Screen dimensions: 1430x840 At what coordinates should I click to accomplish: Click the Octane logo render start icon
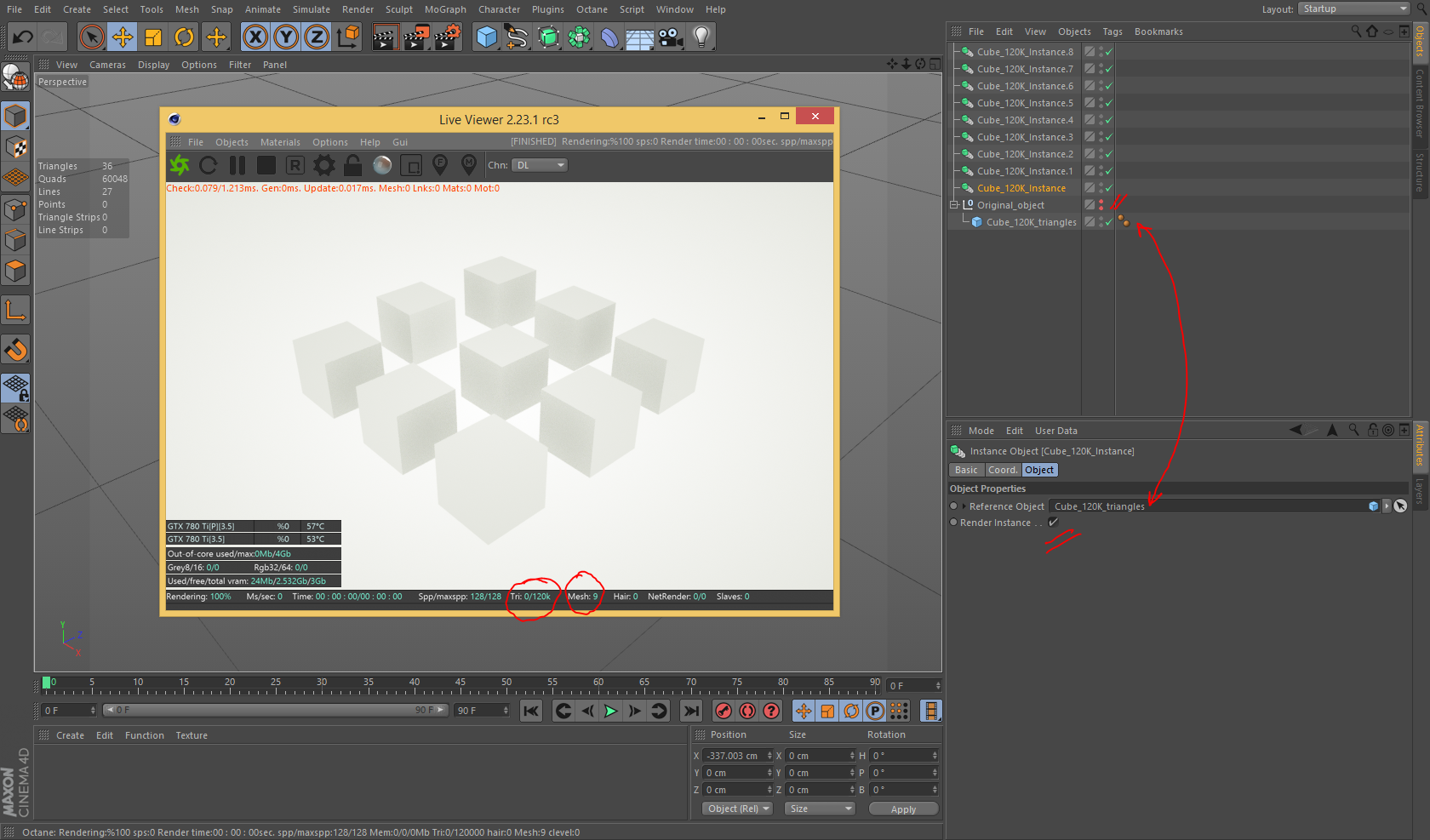point(180,165)
